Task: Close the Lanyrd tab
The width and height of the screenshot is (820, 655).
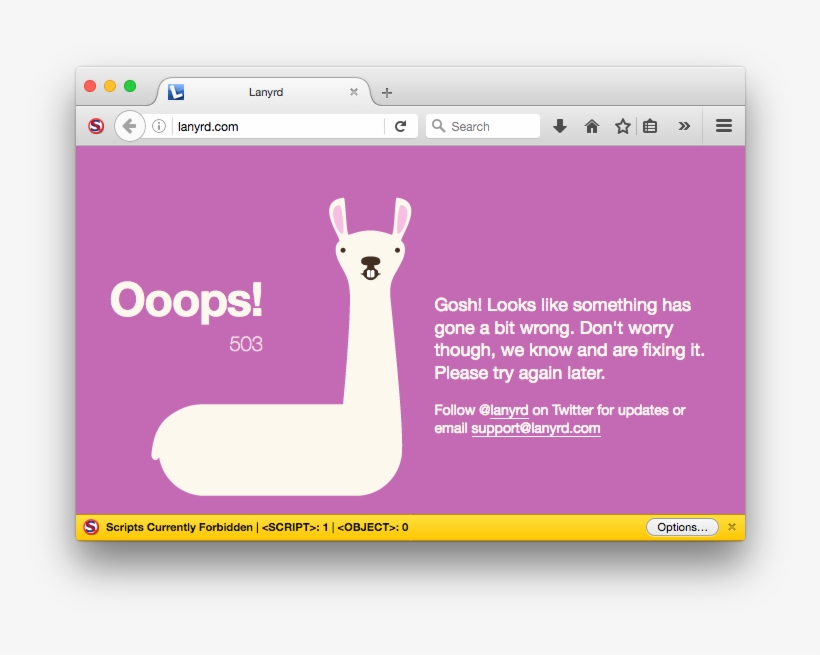Action: (x=354, y=92)
